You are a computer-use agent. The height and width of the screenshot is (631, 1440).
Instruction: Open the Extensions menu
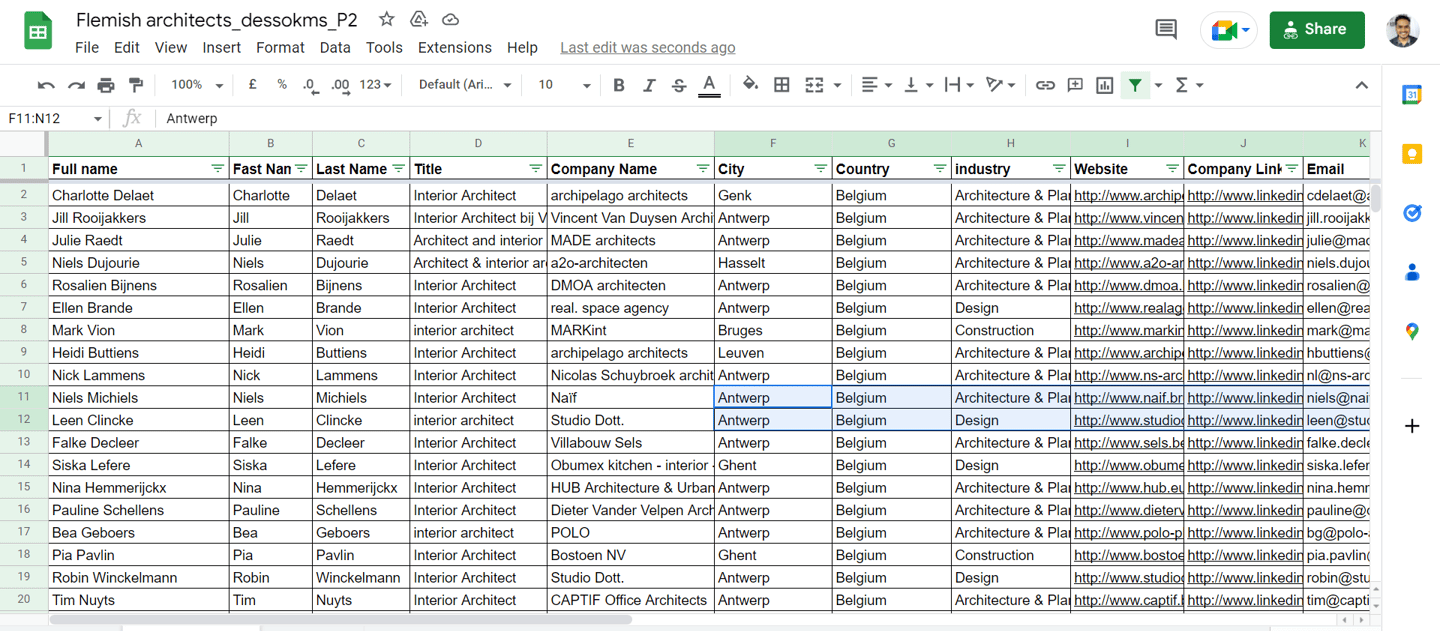455,47
